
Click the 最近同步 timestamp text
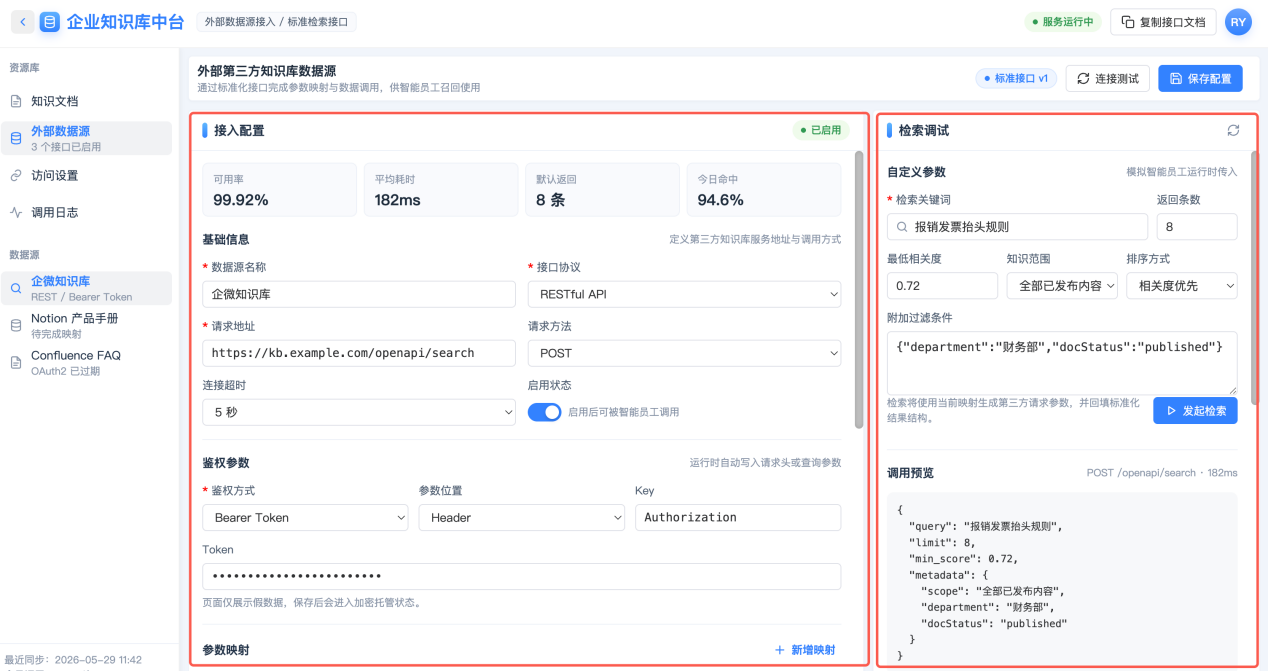pyautogui.click(x=73, y=660)
